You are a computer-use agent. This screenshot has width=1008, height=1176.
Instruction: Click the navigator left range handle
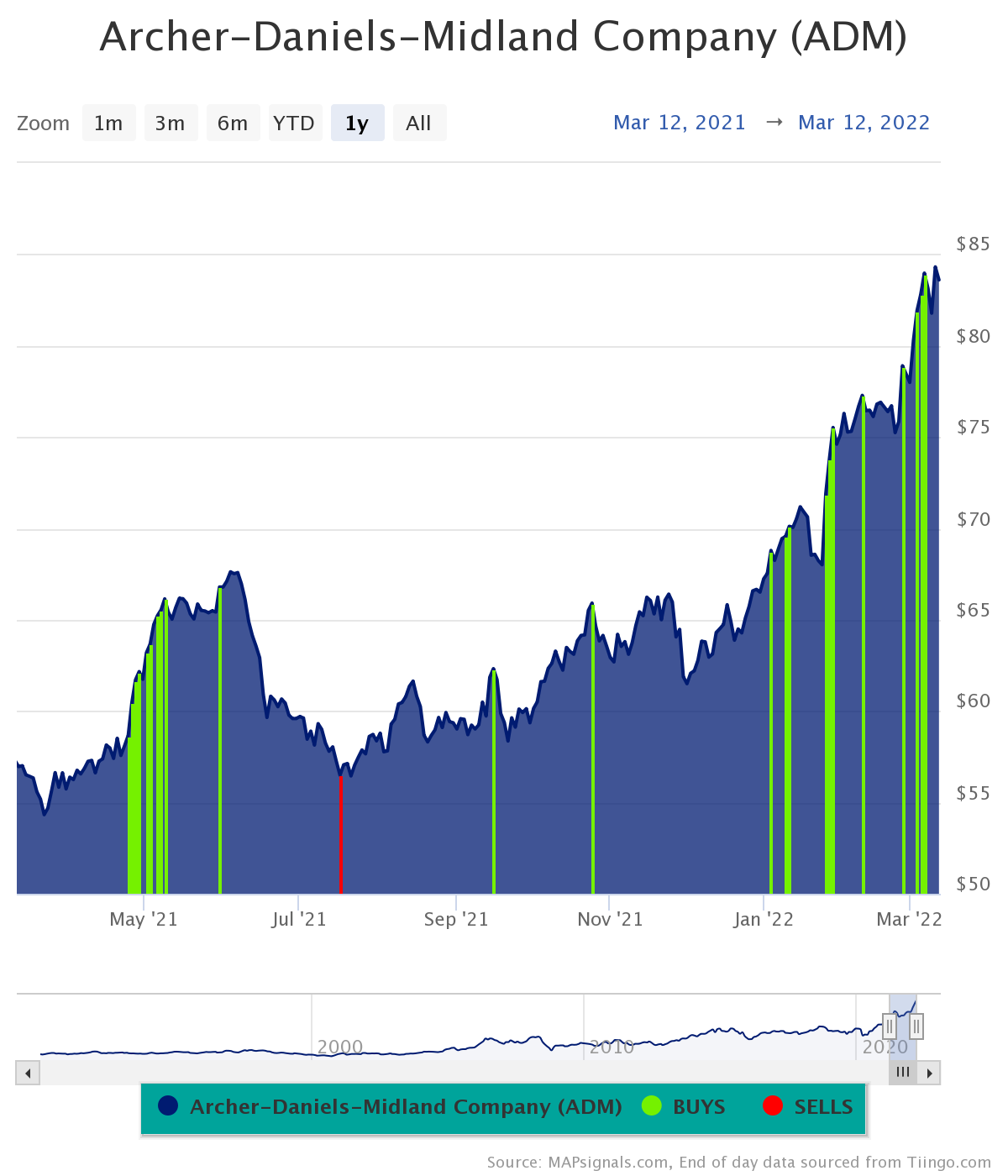coord(890,1026)
